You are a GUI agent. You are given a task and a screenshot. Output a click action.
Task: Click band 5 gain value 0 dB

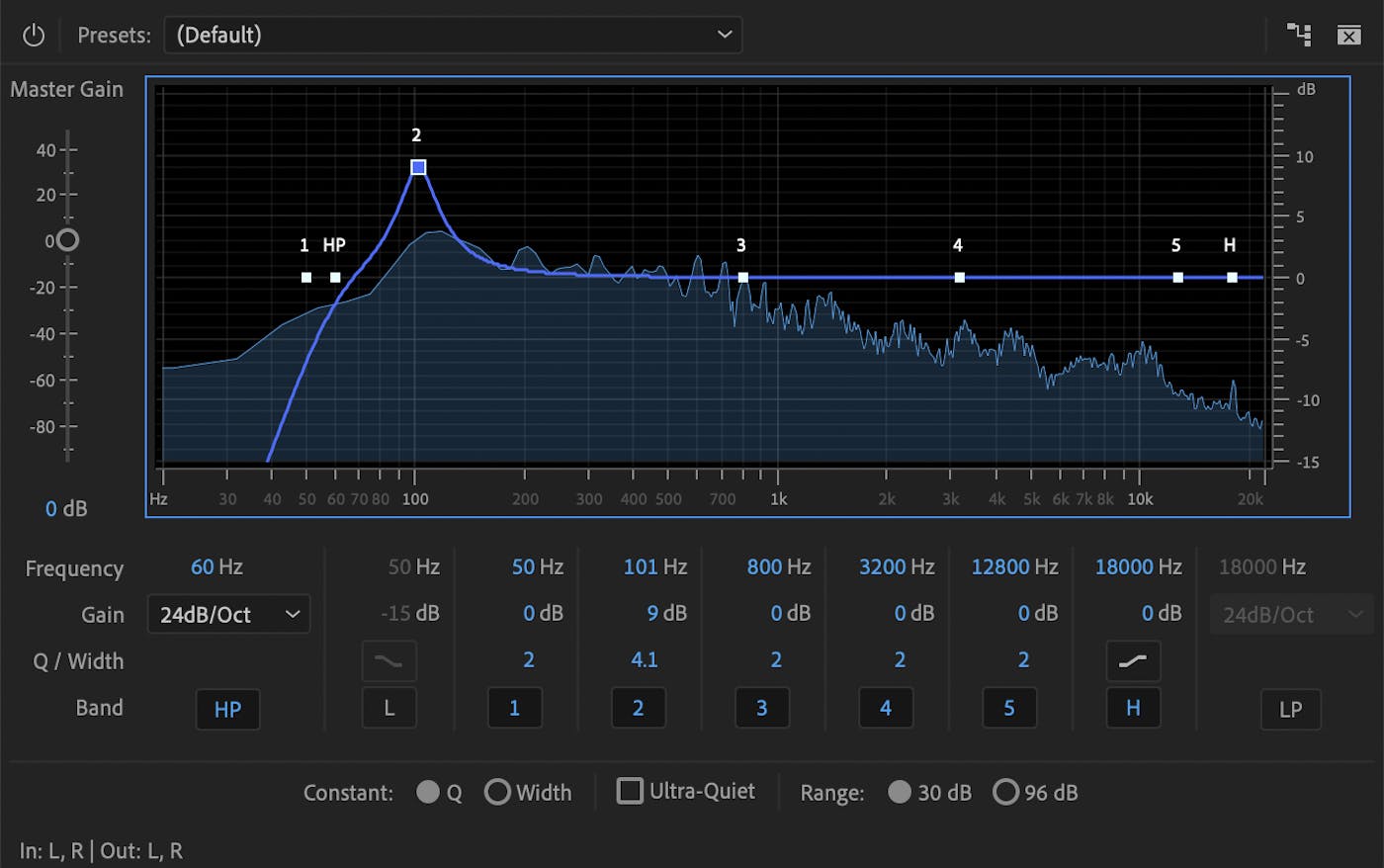tap(1038, 614)
